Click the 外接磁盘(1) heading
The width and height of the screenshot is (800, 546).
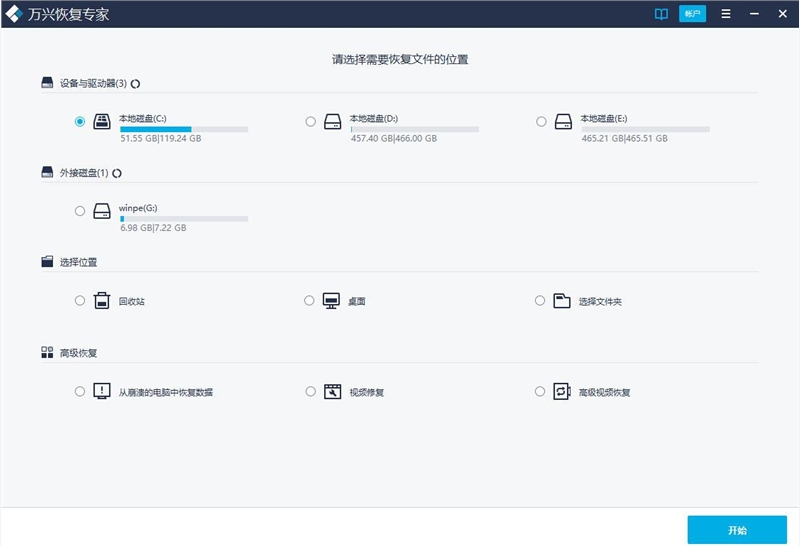tap(84, 173)
